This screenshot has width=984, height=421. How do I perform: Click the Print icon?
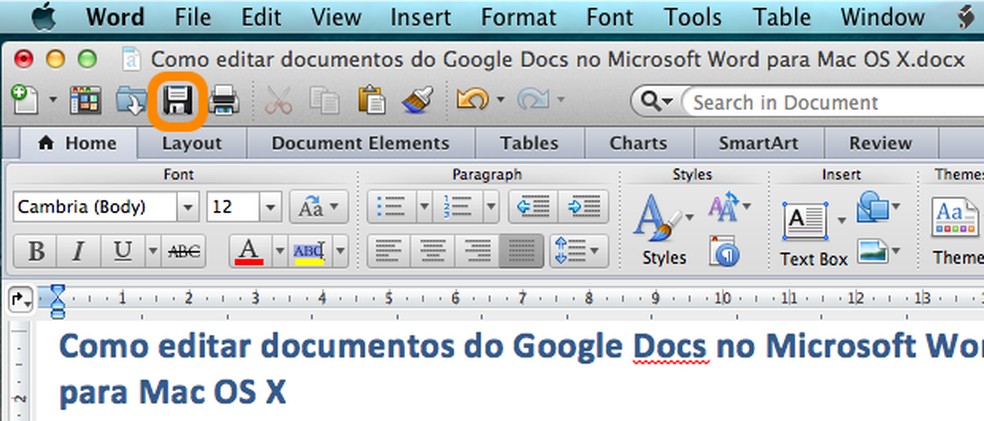tap(224, 100)
